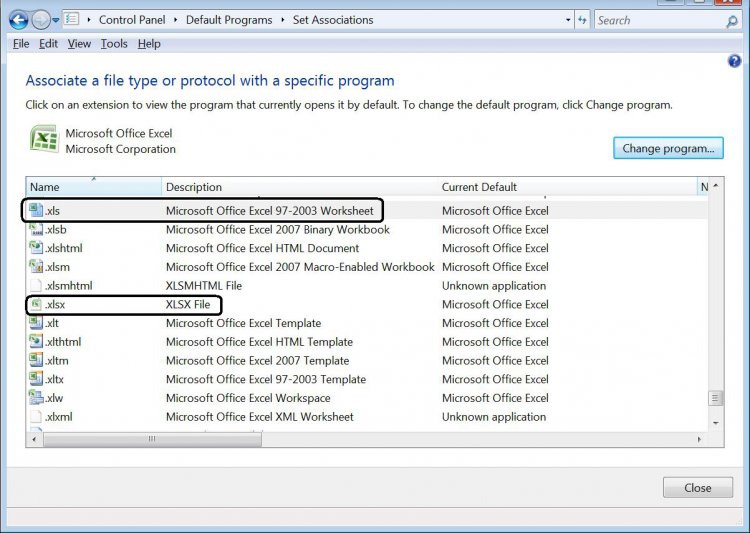This screenshot has width=750, height=533.
Task: Click the large Microsoft Office Excel icon
Action: click(x=44, y=139)
